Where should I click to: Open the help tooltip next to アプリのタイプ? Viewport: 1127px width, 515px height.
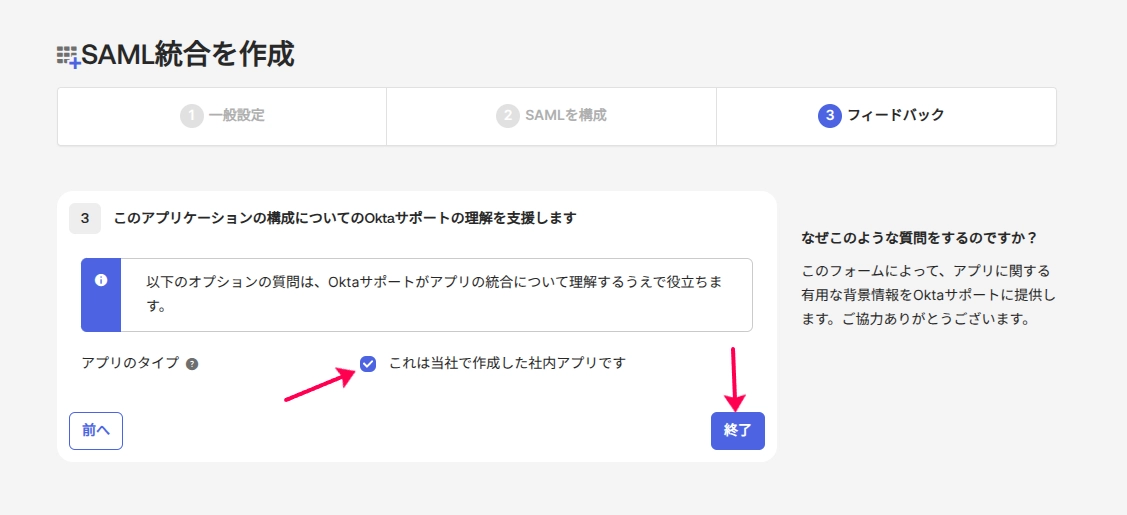[192, 364]
